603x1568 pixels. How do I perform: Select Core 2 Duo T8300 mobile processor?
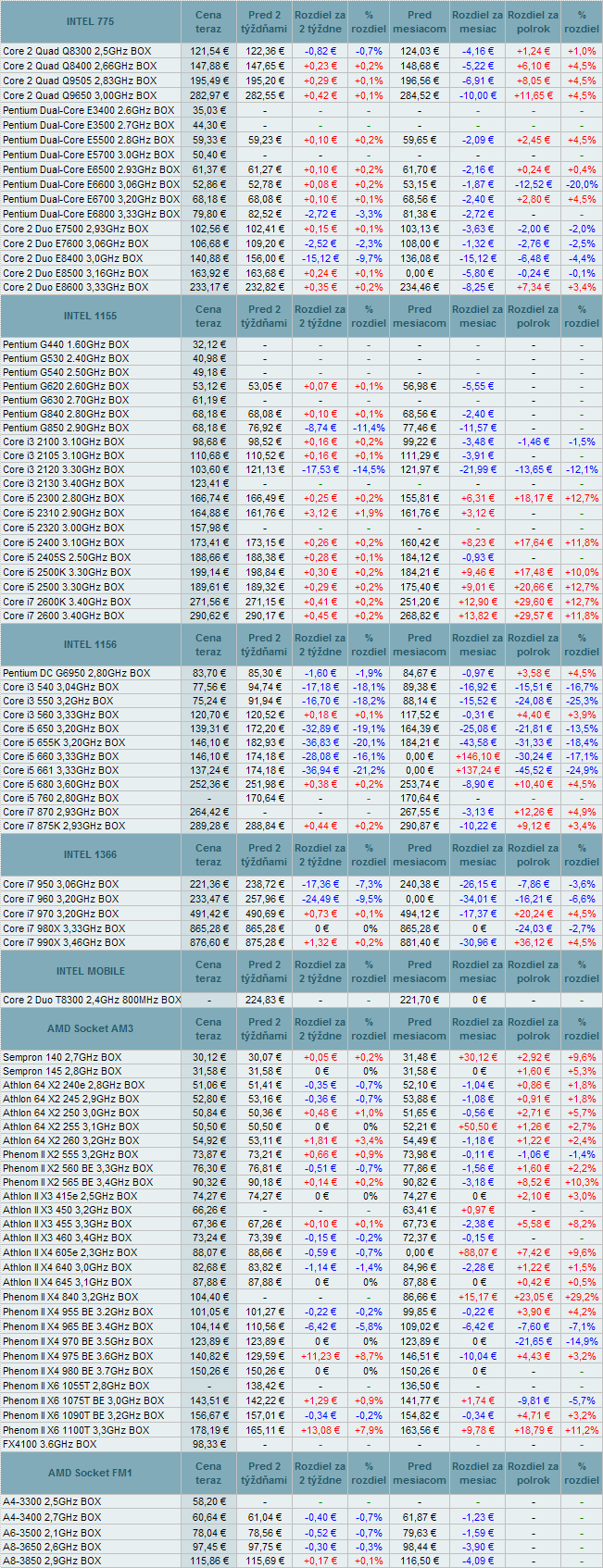point(91,1000)
